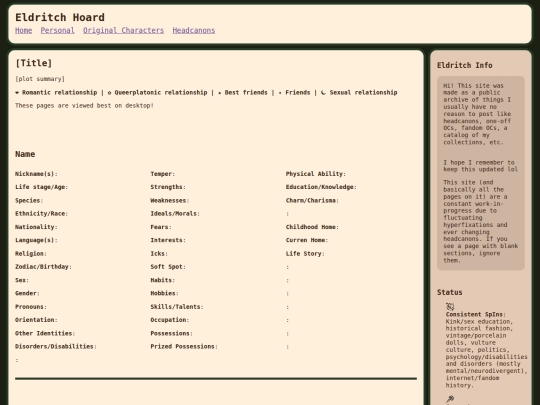The width and height of the screenshot is (540, 405).
Task: Click the Best friends legend text
Action: pos(246,93)
